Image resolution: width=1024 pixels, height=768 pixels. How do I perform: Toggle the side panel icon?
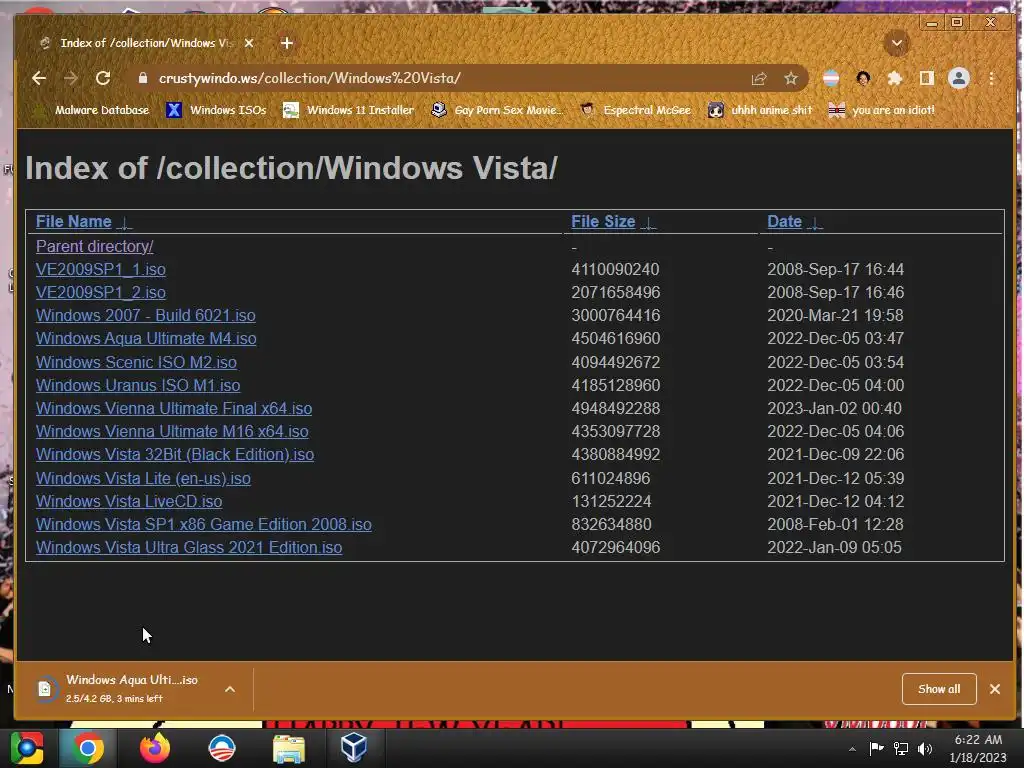pos(926,78)
